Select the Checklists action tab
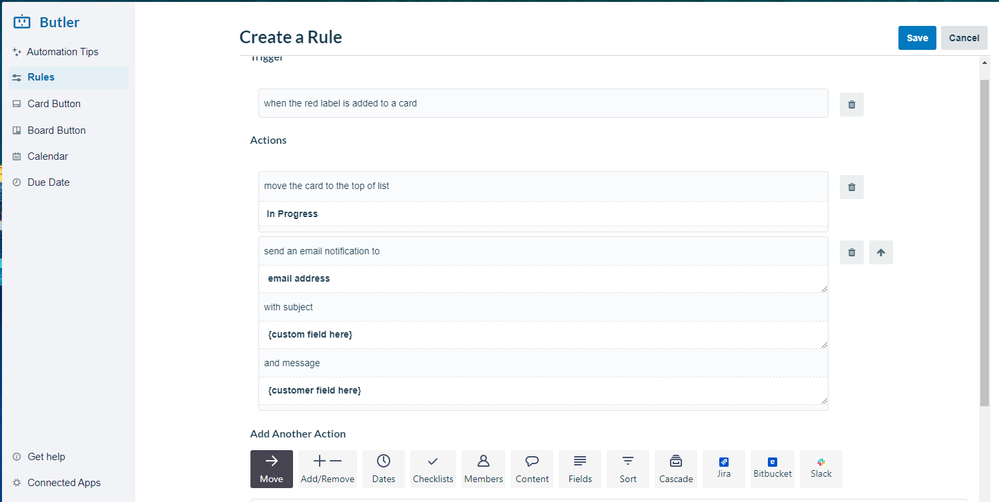Image resolution: width=999 pixels, height=502 pixels. tap(433, 469)
